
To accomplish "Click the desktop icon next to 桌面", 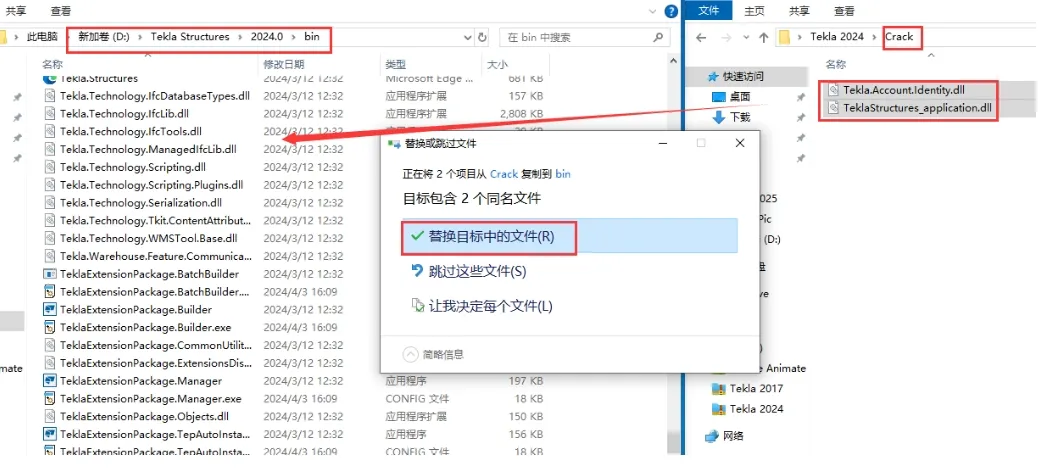I will [x=718, y=97].
